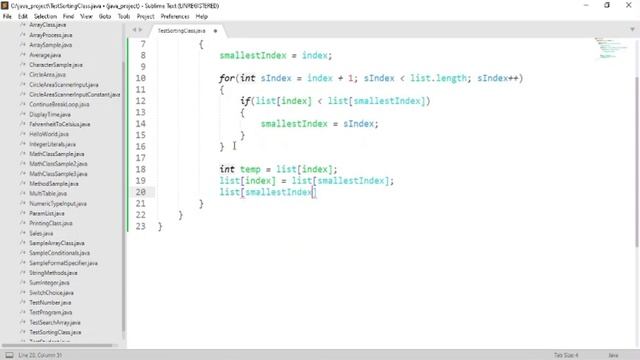Open SampleArrayClass.java in the sidebar
Screen dimensions: 640x360
point(57,243)
